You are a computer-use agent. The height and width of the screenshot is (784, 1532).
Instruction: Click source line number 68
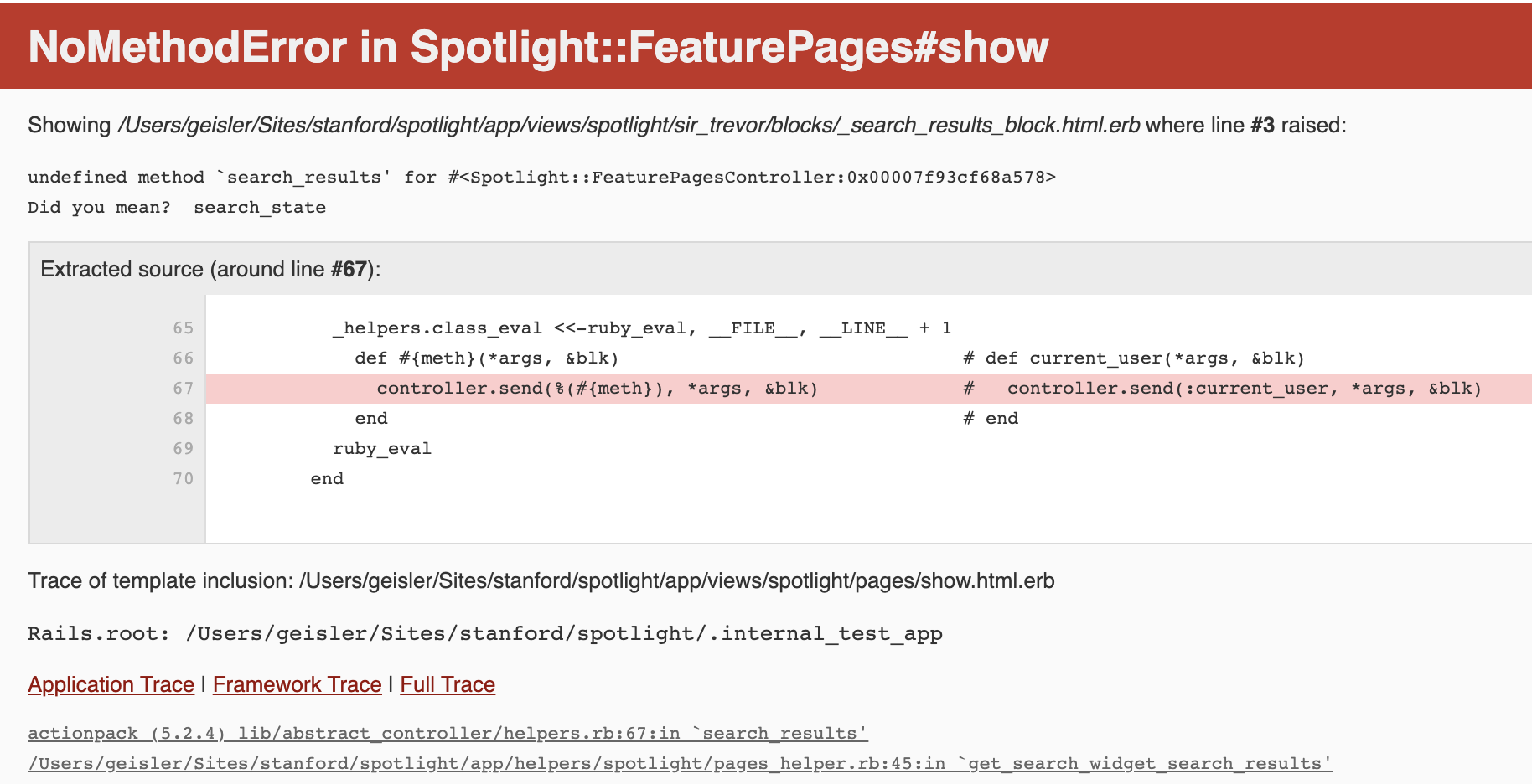coord(184,418)
